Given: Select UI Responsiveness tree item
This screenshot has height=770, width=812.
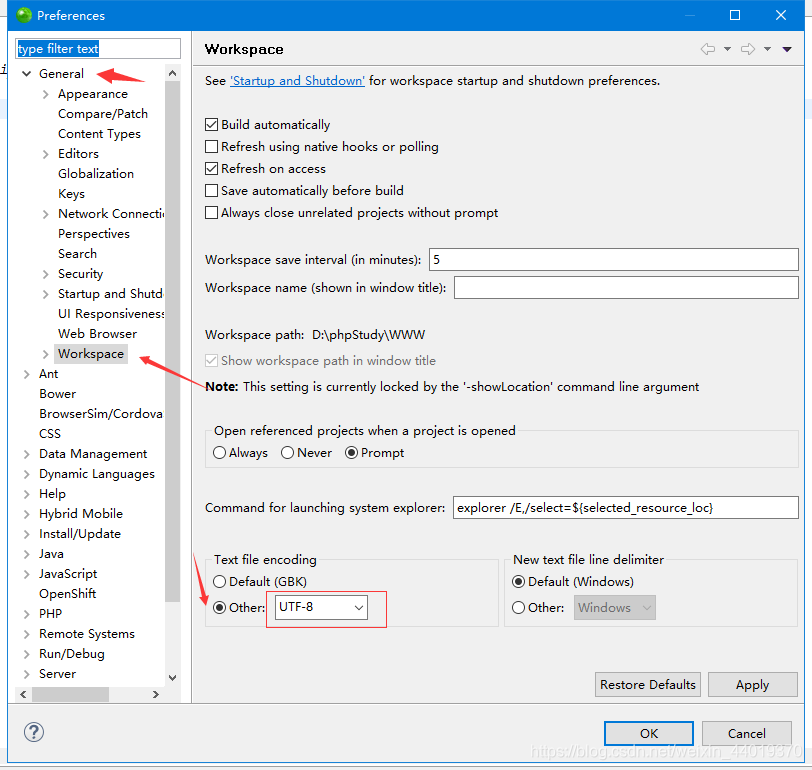Looking at the screenshot, I should (111, 314).
